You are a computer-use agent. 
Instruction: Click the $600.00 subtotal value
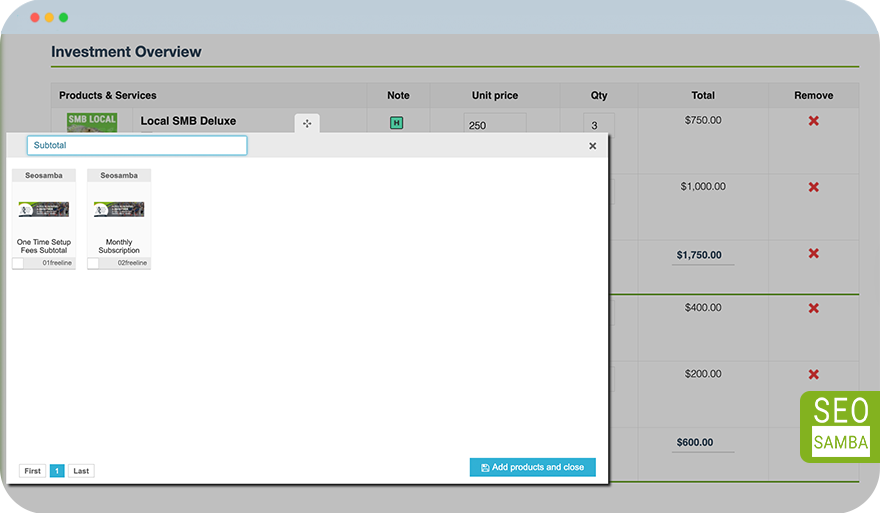(x=695, y=442)
